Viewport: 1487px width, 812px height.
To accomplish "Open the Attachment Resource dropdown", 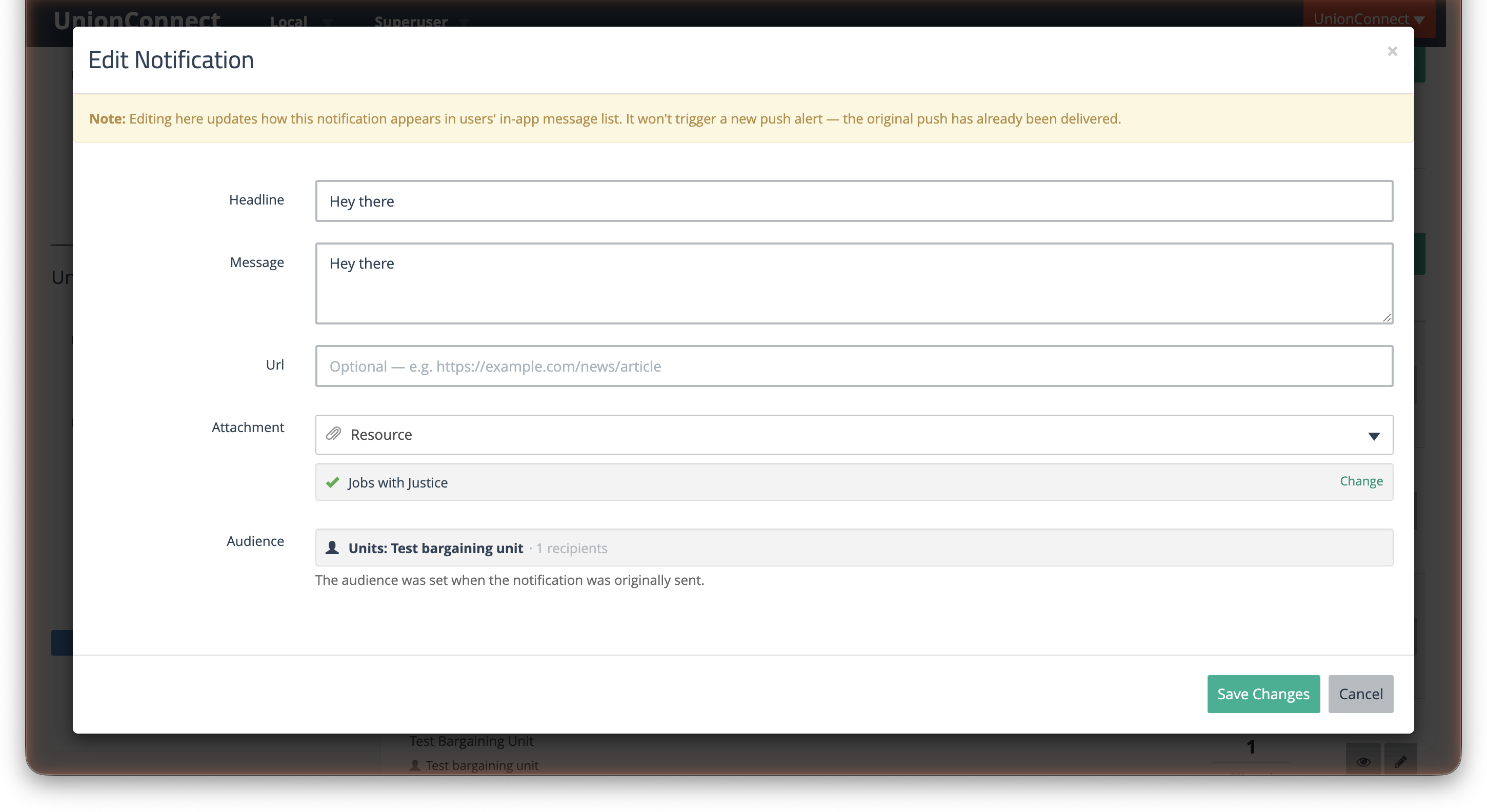I will 854,435.
